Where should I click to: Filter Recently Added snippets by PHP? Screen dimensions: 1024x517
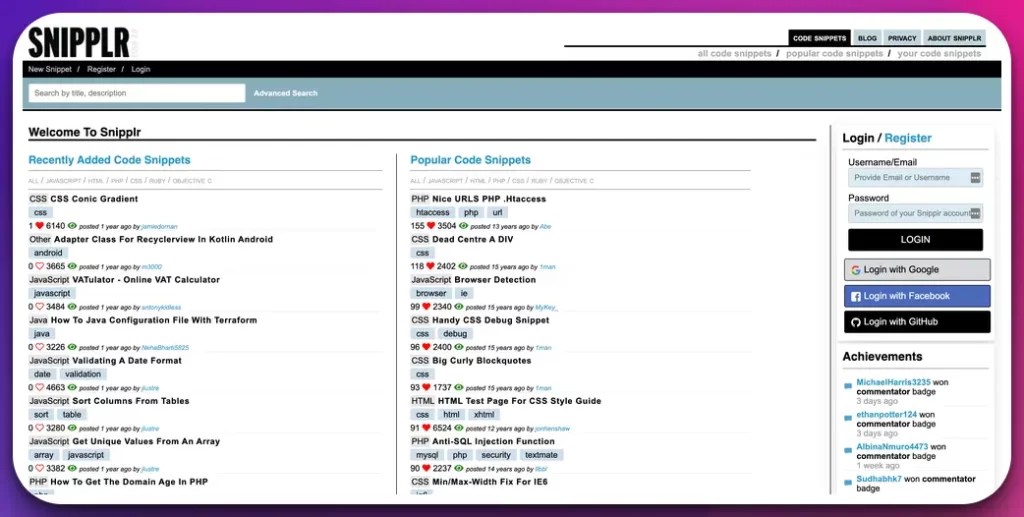pyautogui.click(x=117, y=181)
